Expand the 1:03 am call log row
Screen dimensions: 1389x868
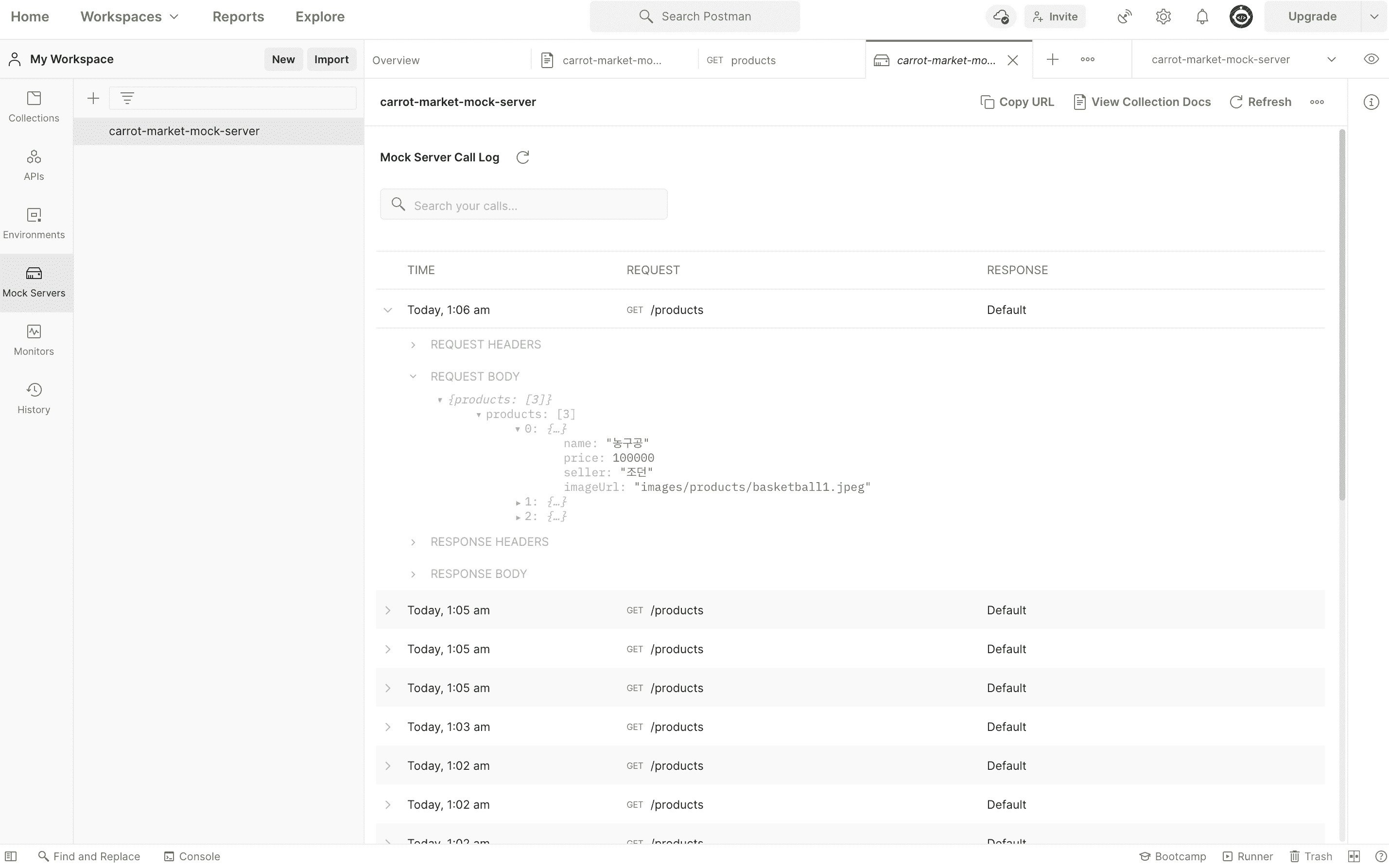tap(388, 727)
